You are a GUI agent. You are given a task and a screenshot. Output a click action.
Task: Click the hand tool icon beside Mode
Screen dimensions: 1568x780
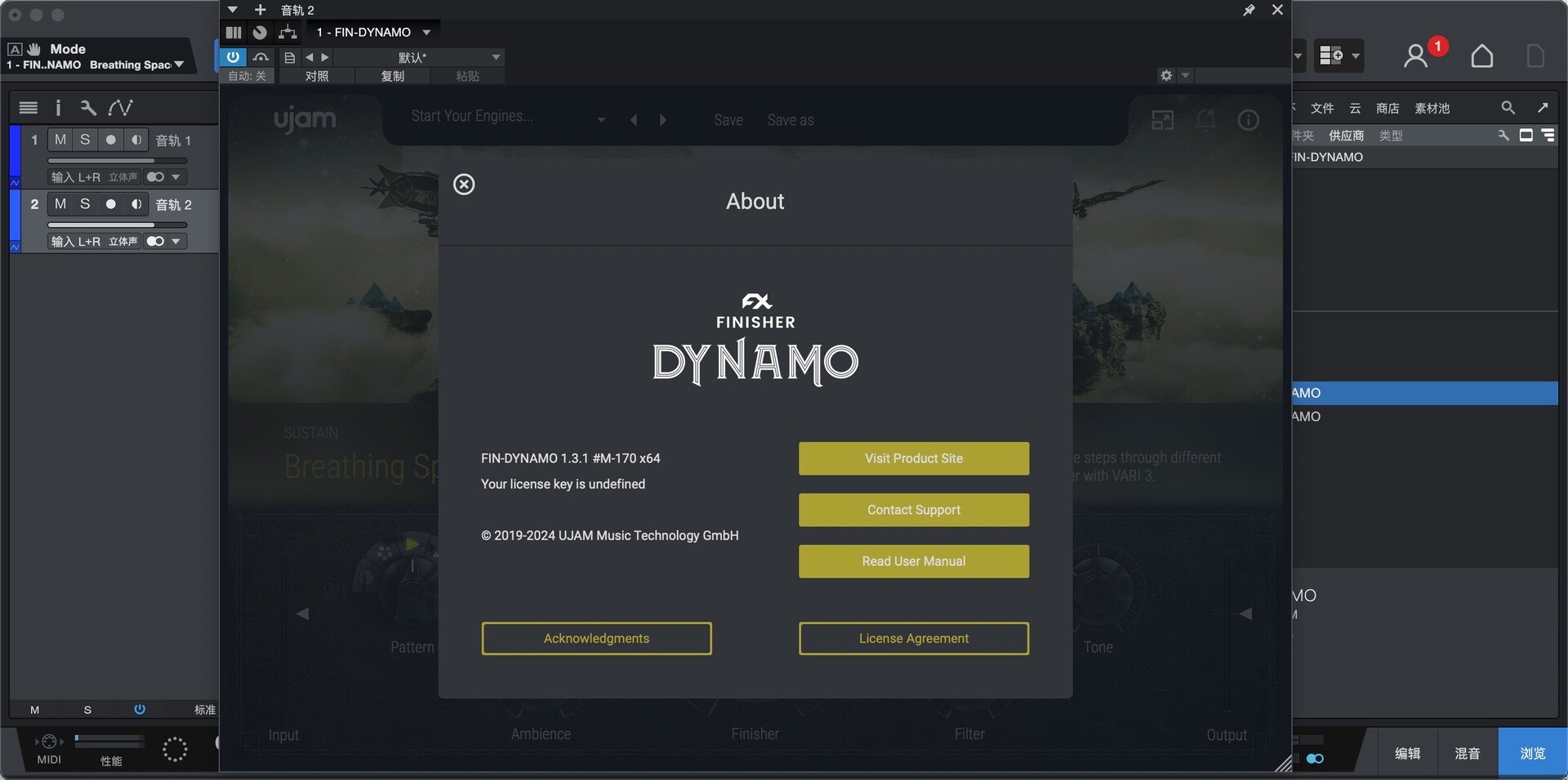[33, 49]
